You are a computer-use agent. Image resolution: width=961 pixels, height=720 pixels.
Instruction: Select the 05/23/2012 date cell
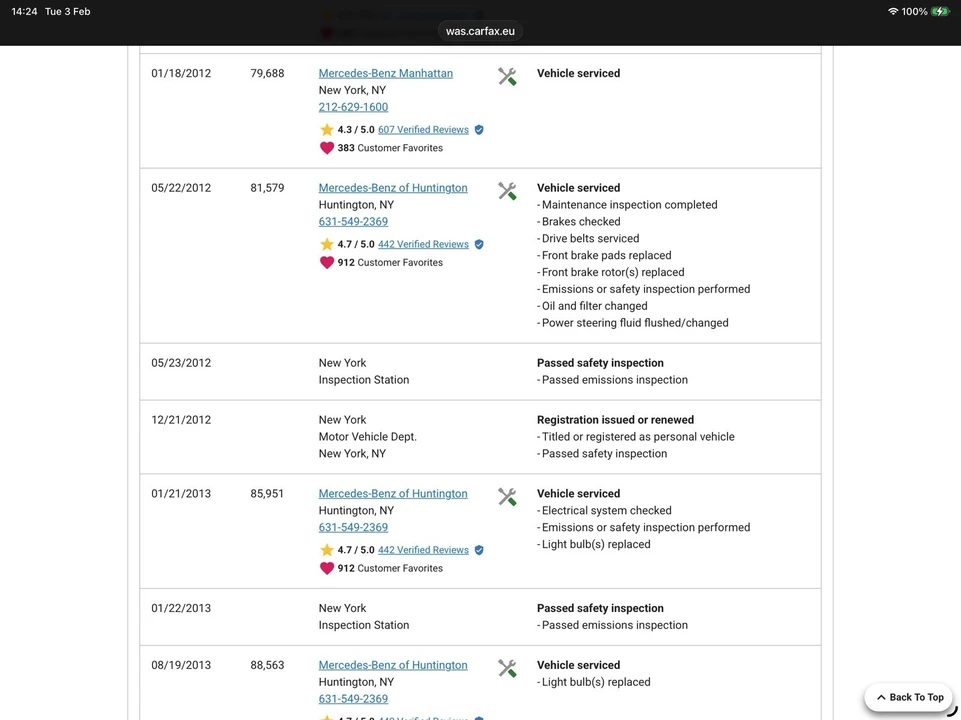tap(181, 363)
